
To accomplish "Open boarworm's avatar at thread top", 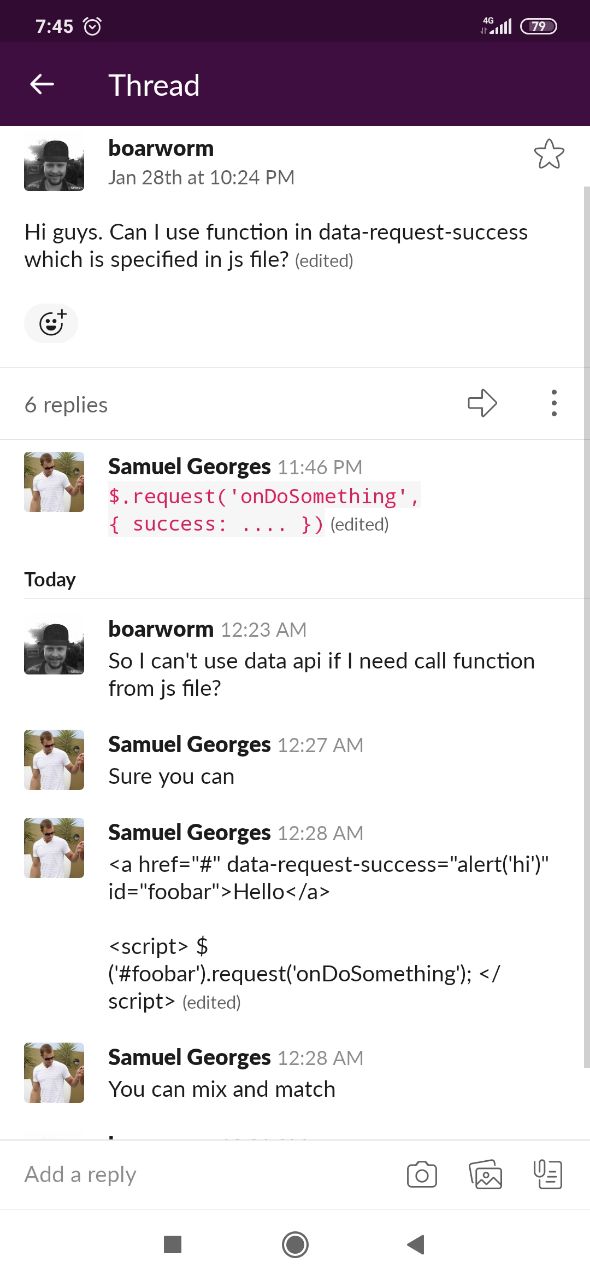I will coord(54,161).
